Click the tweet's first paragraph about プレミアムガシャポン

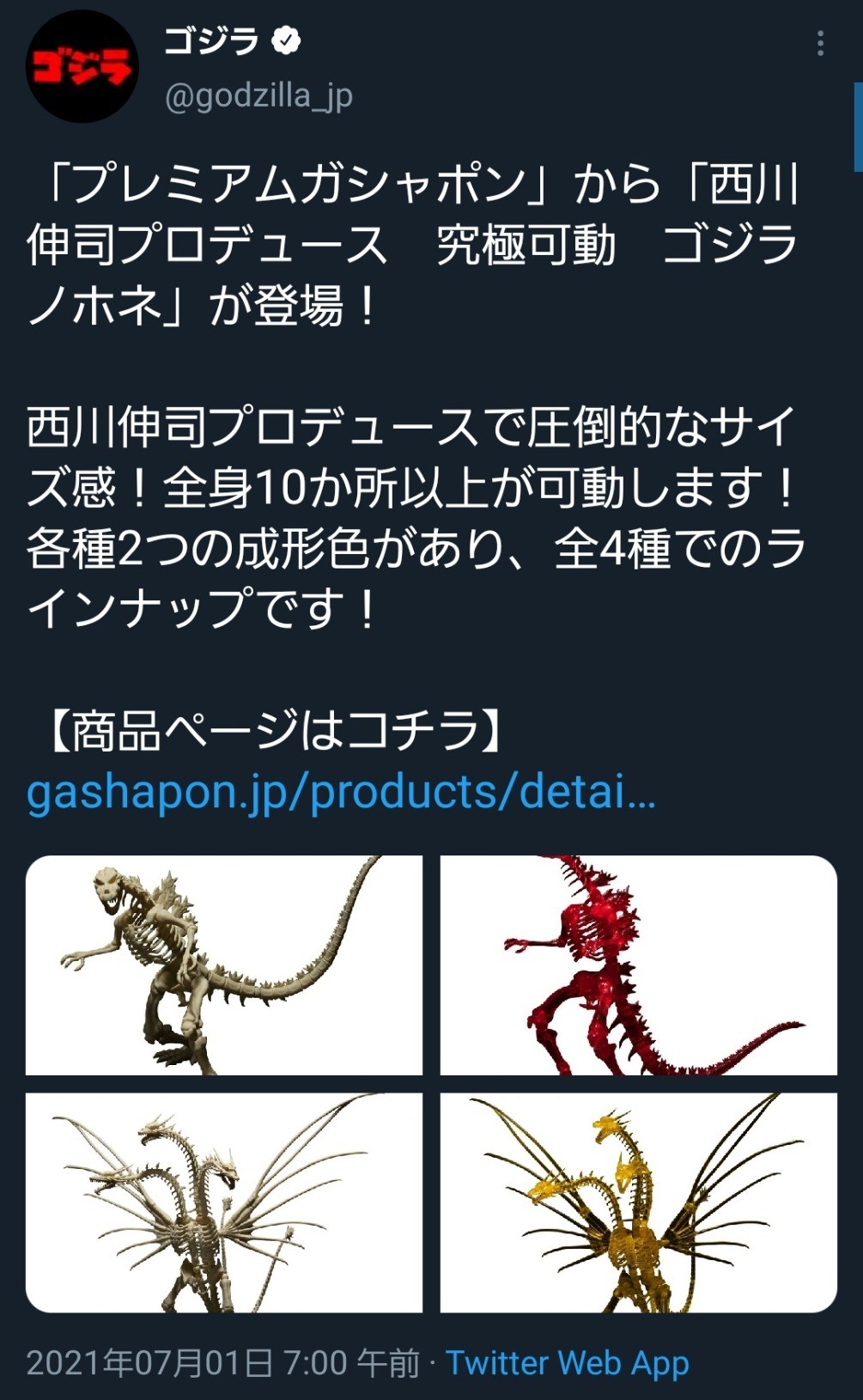tap(414, 245)
